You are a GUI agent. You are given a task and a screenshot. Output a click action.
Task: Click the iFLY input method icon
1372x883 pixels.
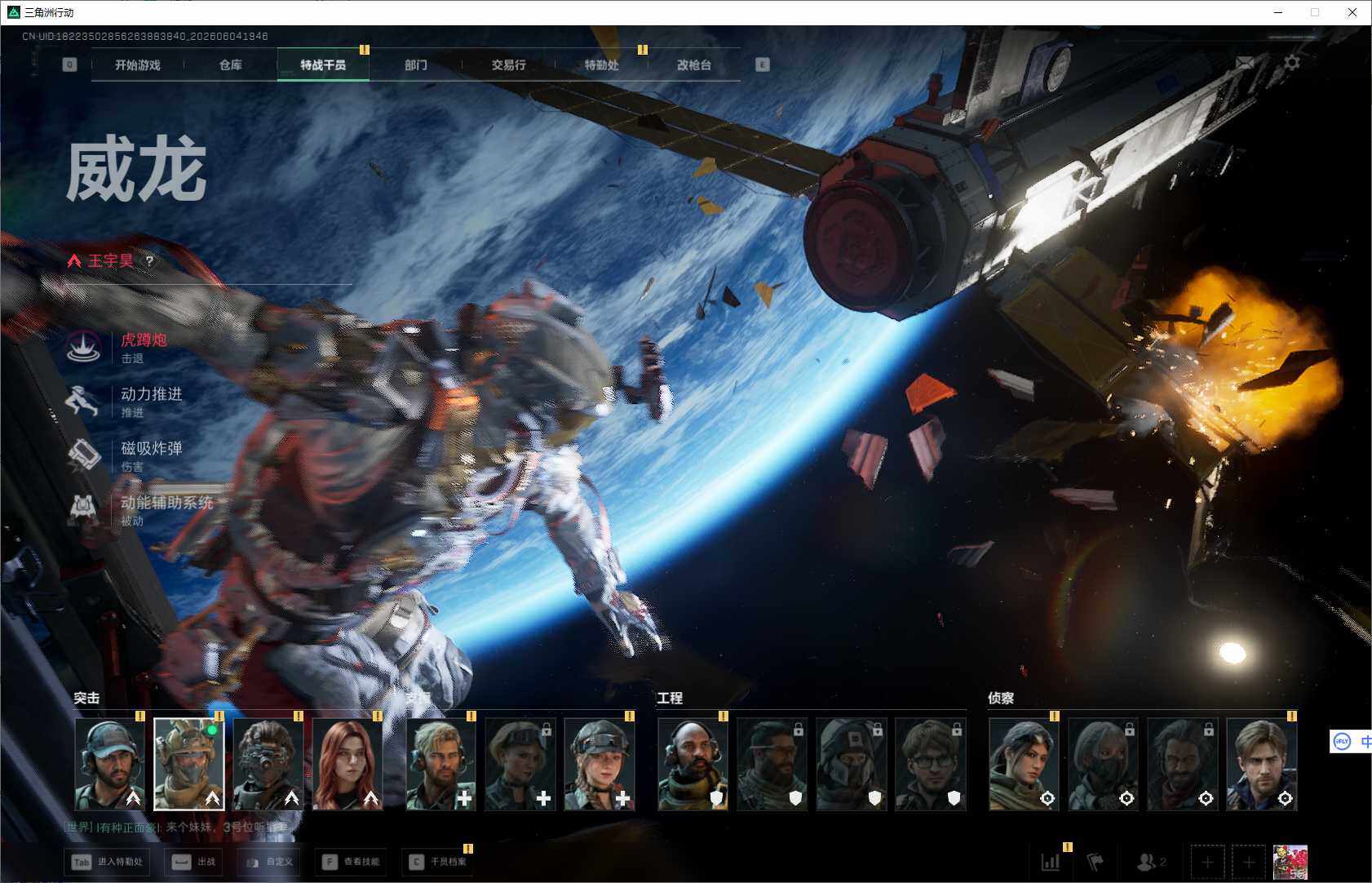pos(1342,741)
